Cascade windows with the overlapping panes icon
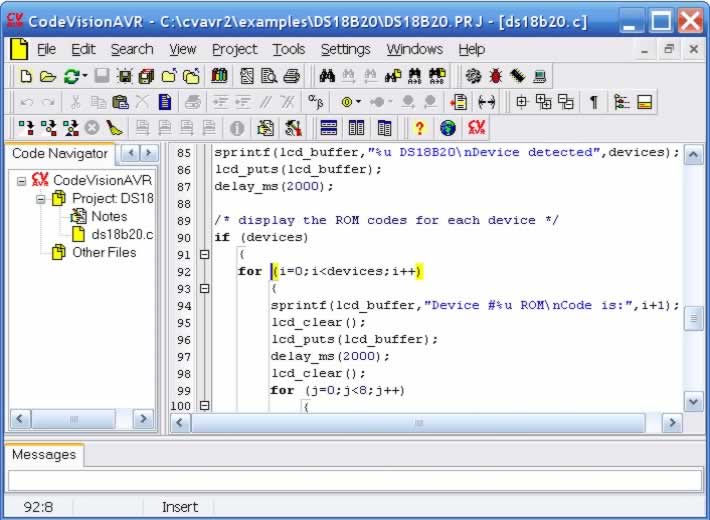710x520 pixels. (x=384, y=128)
